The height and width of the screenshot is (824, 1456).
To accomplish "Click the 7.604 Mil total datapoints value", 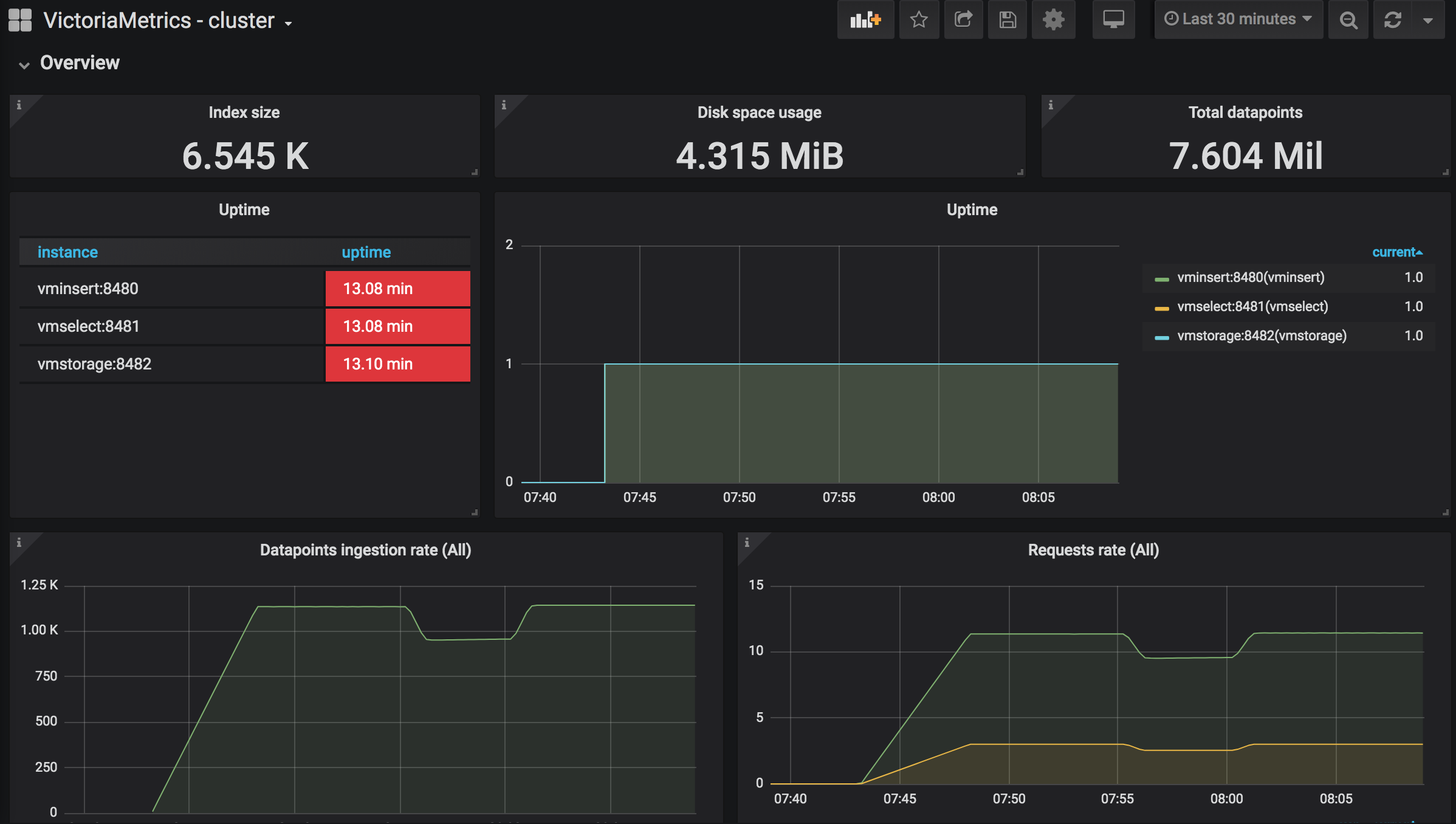I will pyautogui.click(x=1246, y=156).
